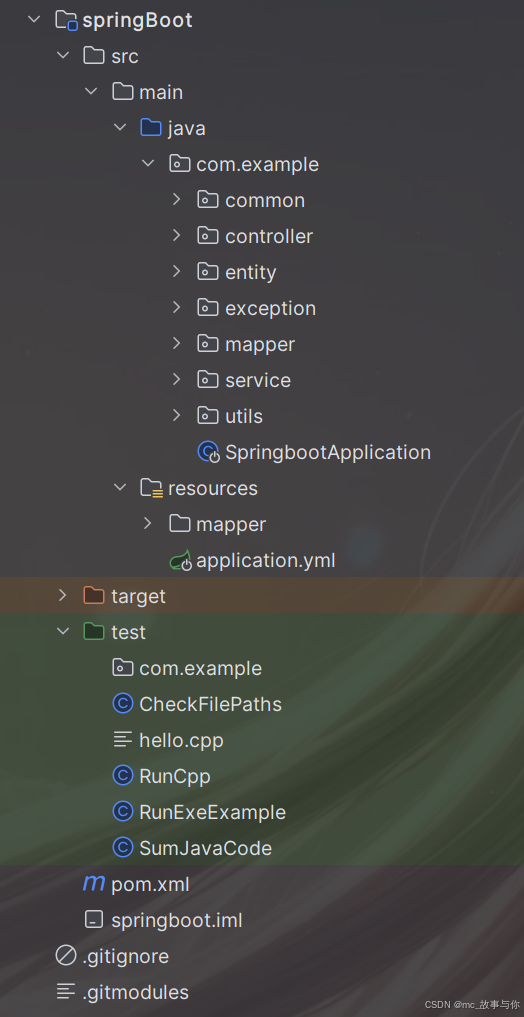Select the RunExeExample class
Screen dimensions: 524x1017
click(212, 812)
